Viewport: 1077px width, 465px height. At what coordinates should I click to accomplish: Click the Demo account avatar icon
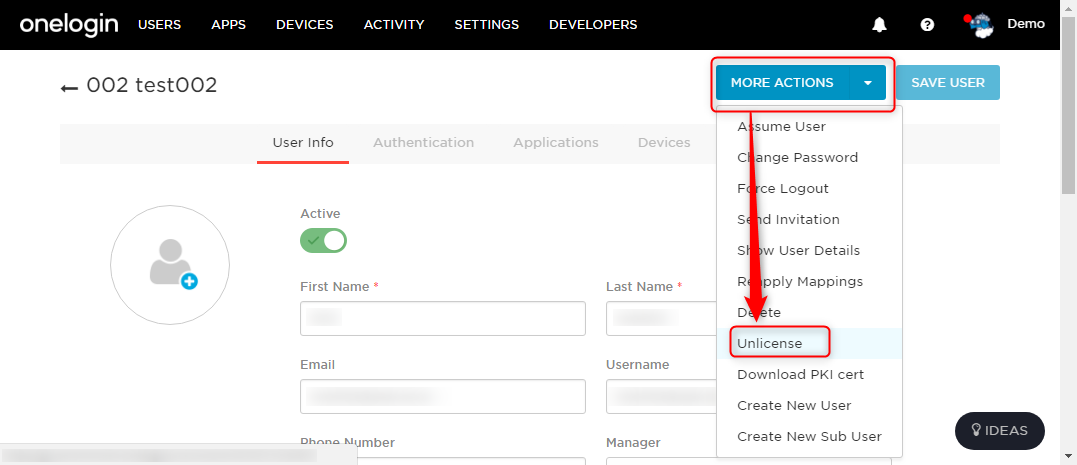pyautogui.click(x=979, y=25)
